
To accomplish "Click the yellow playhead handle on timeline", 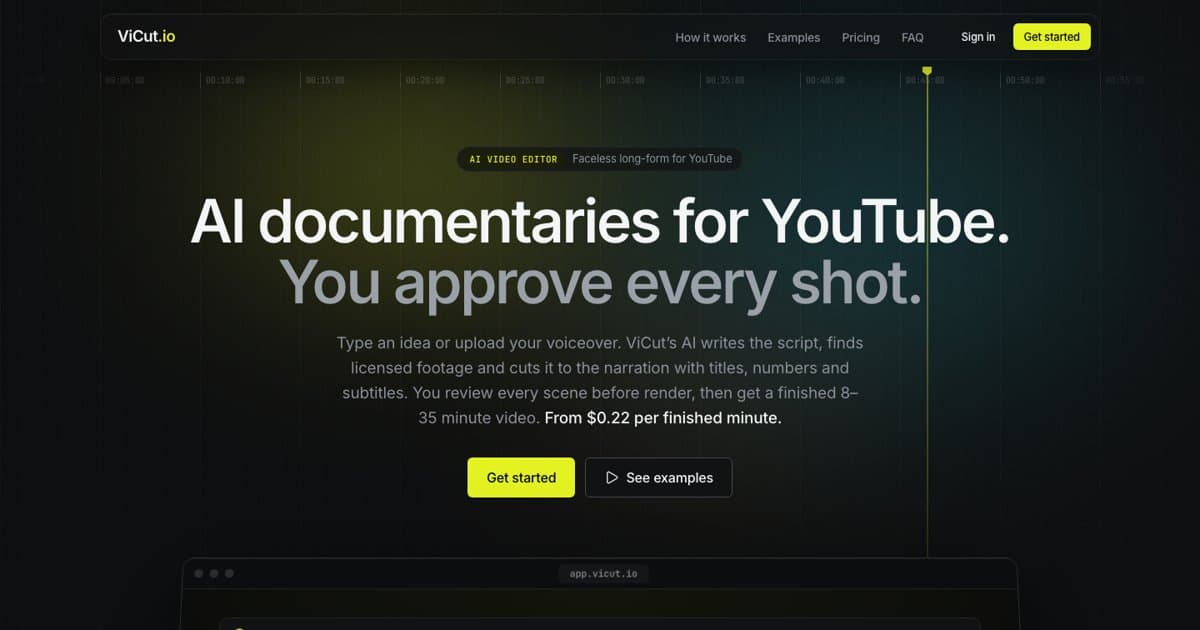I will pyautogui.click(x=927, y=71).
